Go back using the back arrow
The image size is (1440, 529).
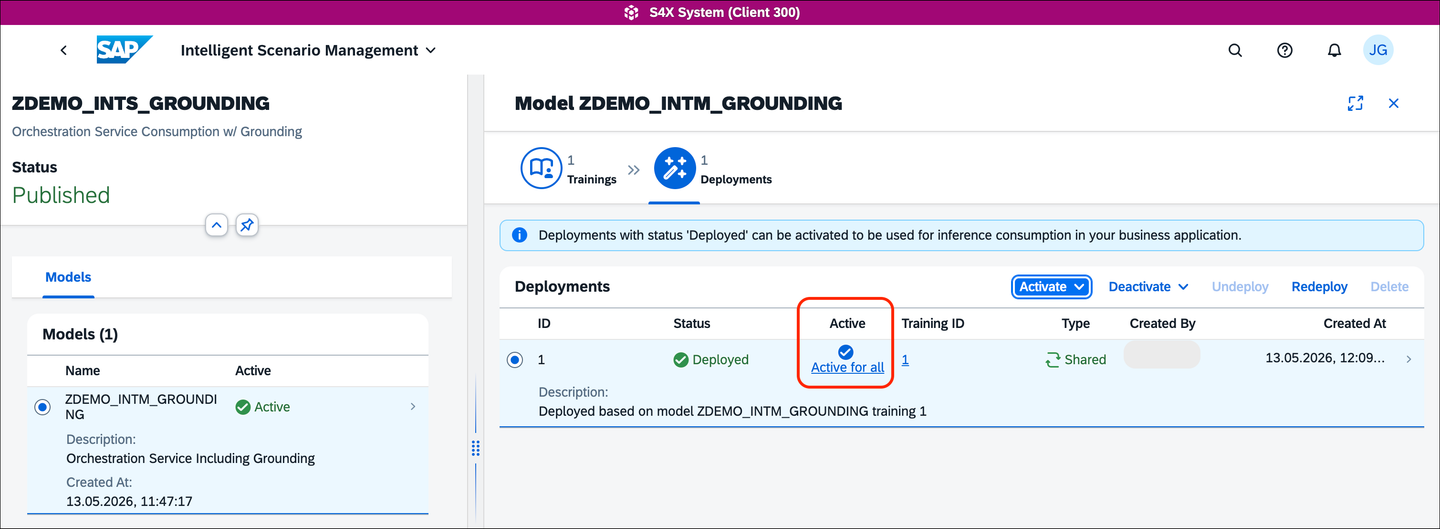(64, 50)
